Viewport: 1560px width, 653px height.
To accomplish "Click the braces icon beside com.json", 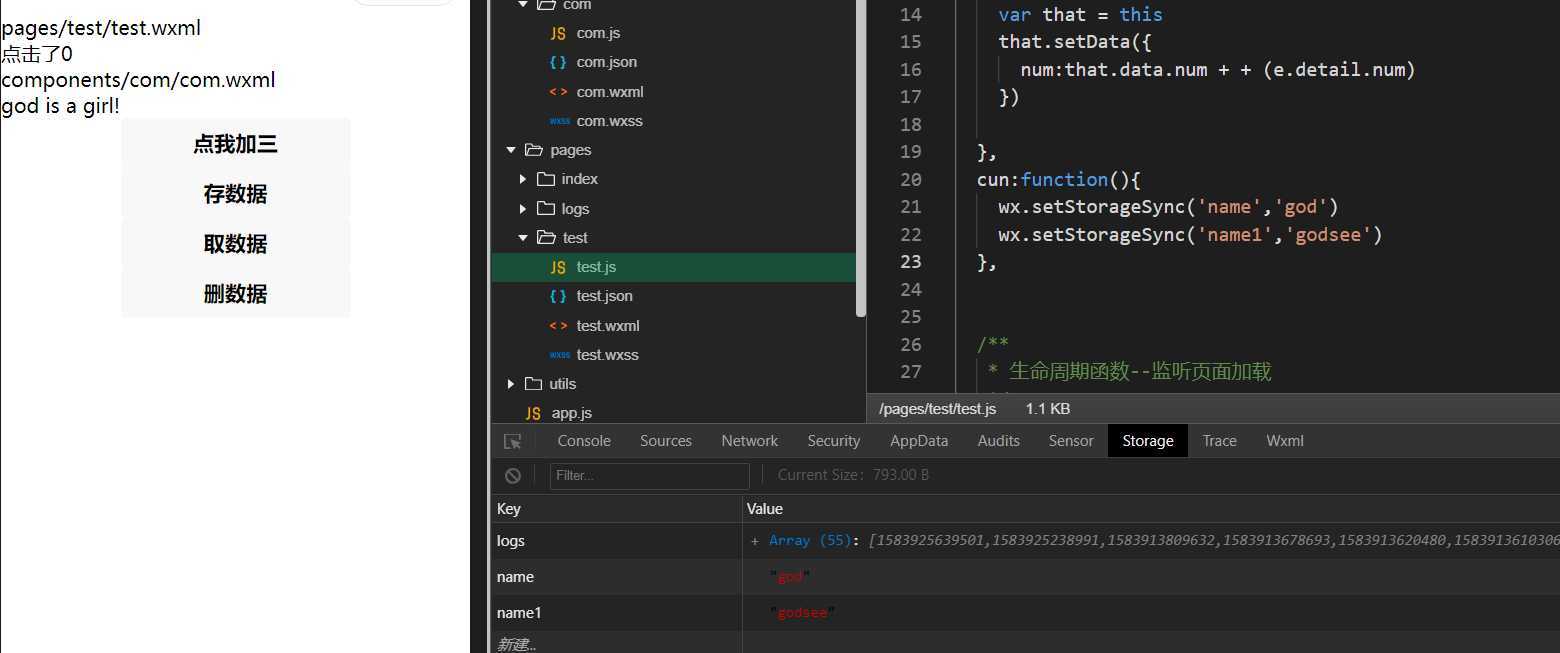I will pos(558,62).
